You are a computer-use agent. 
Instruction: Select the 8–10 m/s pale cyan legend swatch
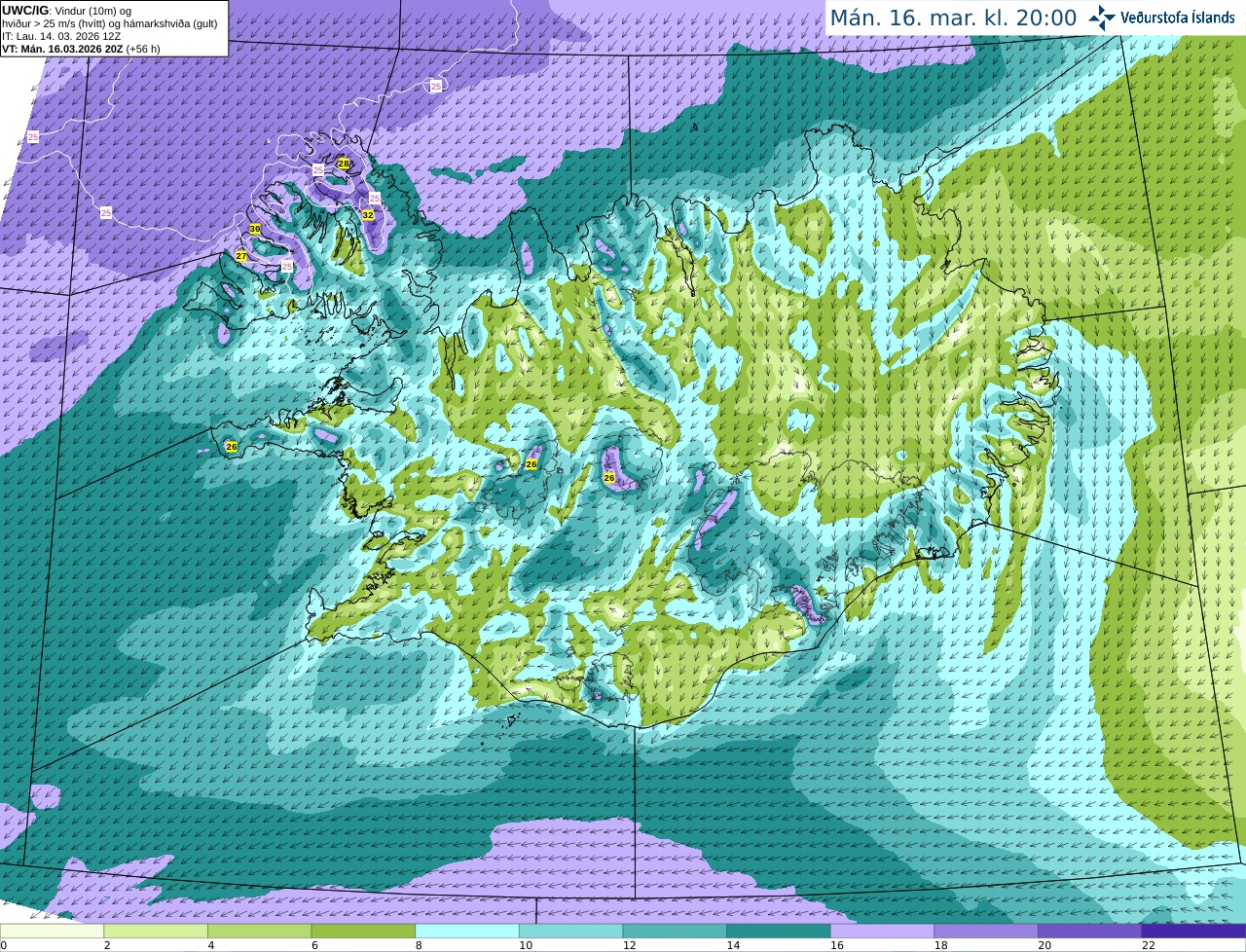coord(467,931)
